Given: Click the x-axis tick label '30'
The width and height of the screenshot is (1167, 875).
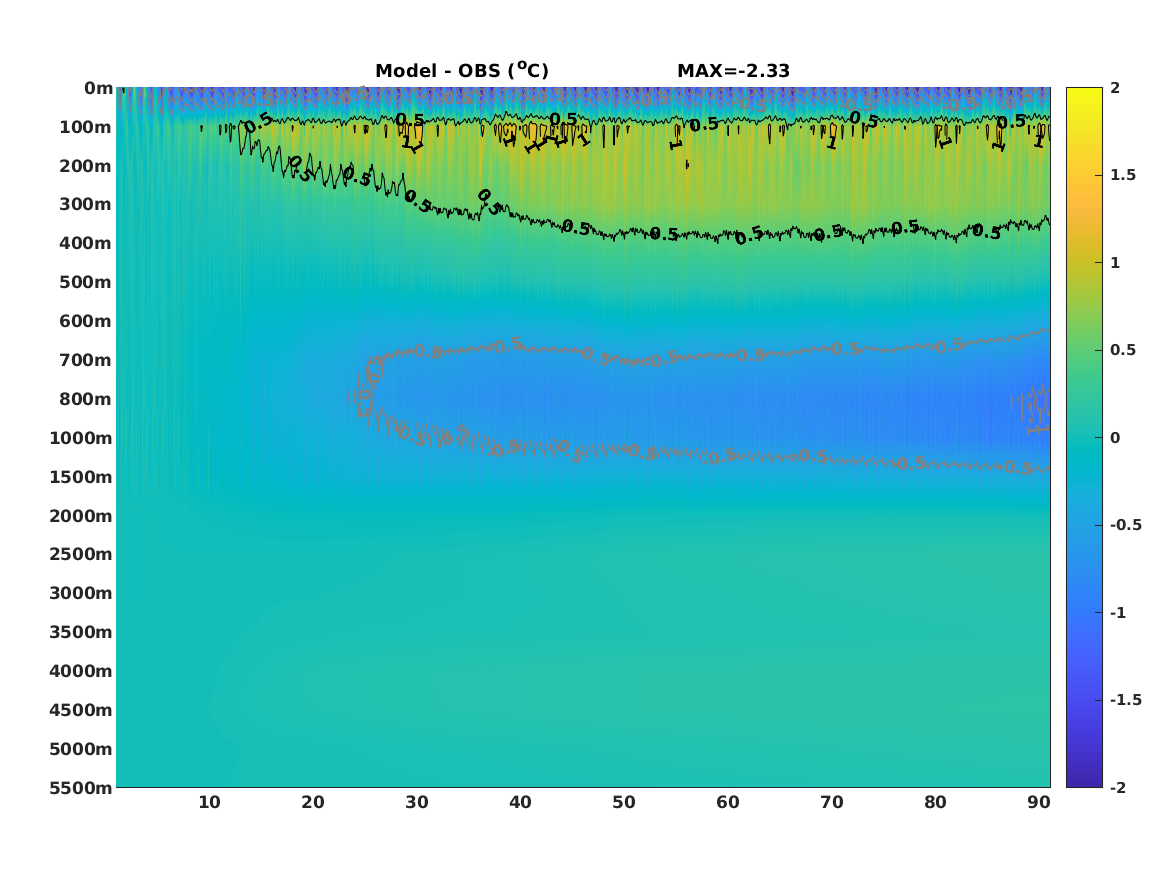Looking at the screenshot, I should click(417, 802).
